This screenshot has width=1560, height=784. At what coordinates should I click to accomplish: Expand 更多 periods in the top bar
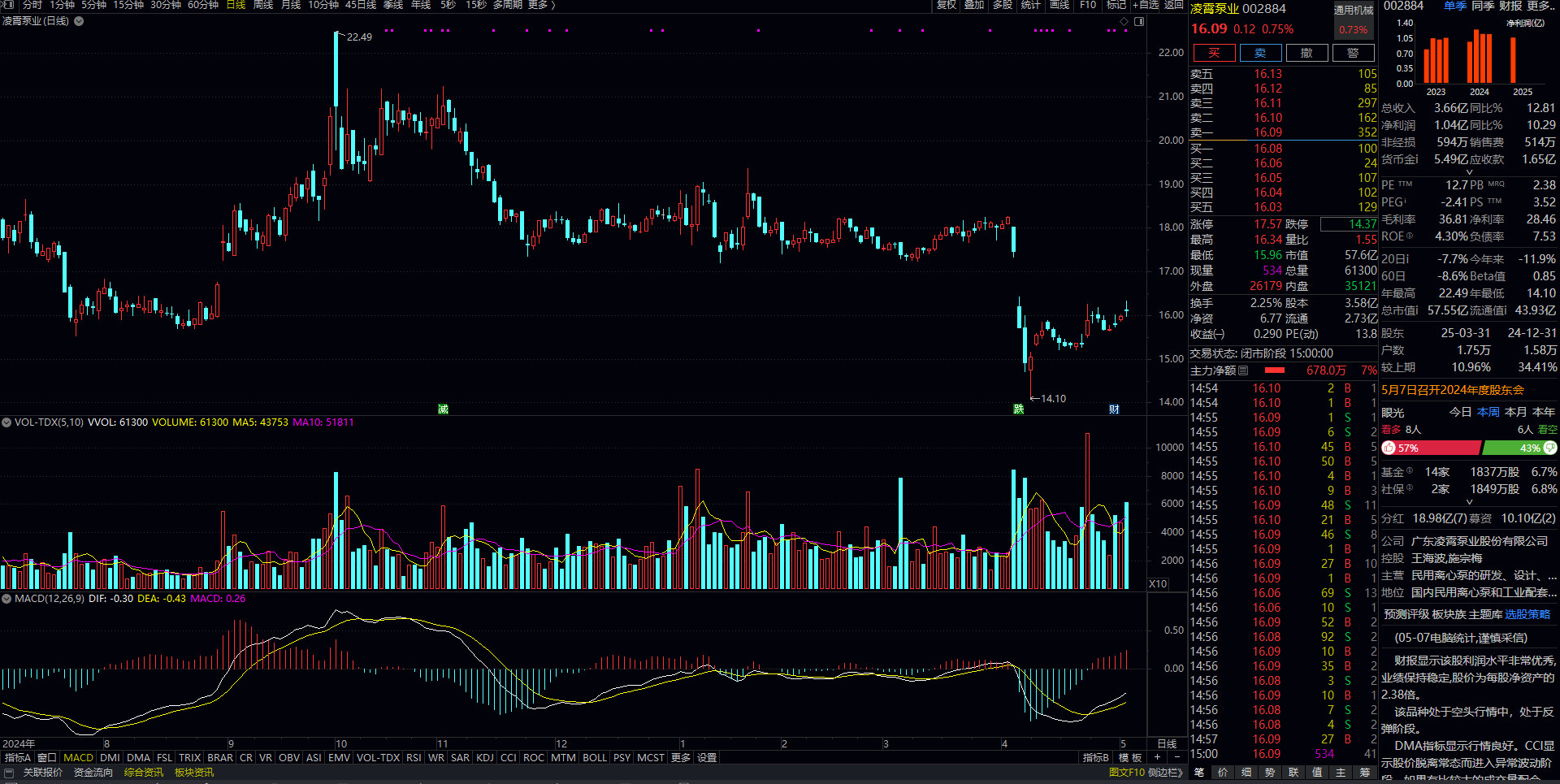(541, 5)
